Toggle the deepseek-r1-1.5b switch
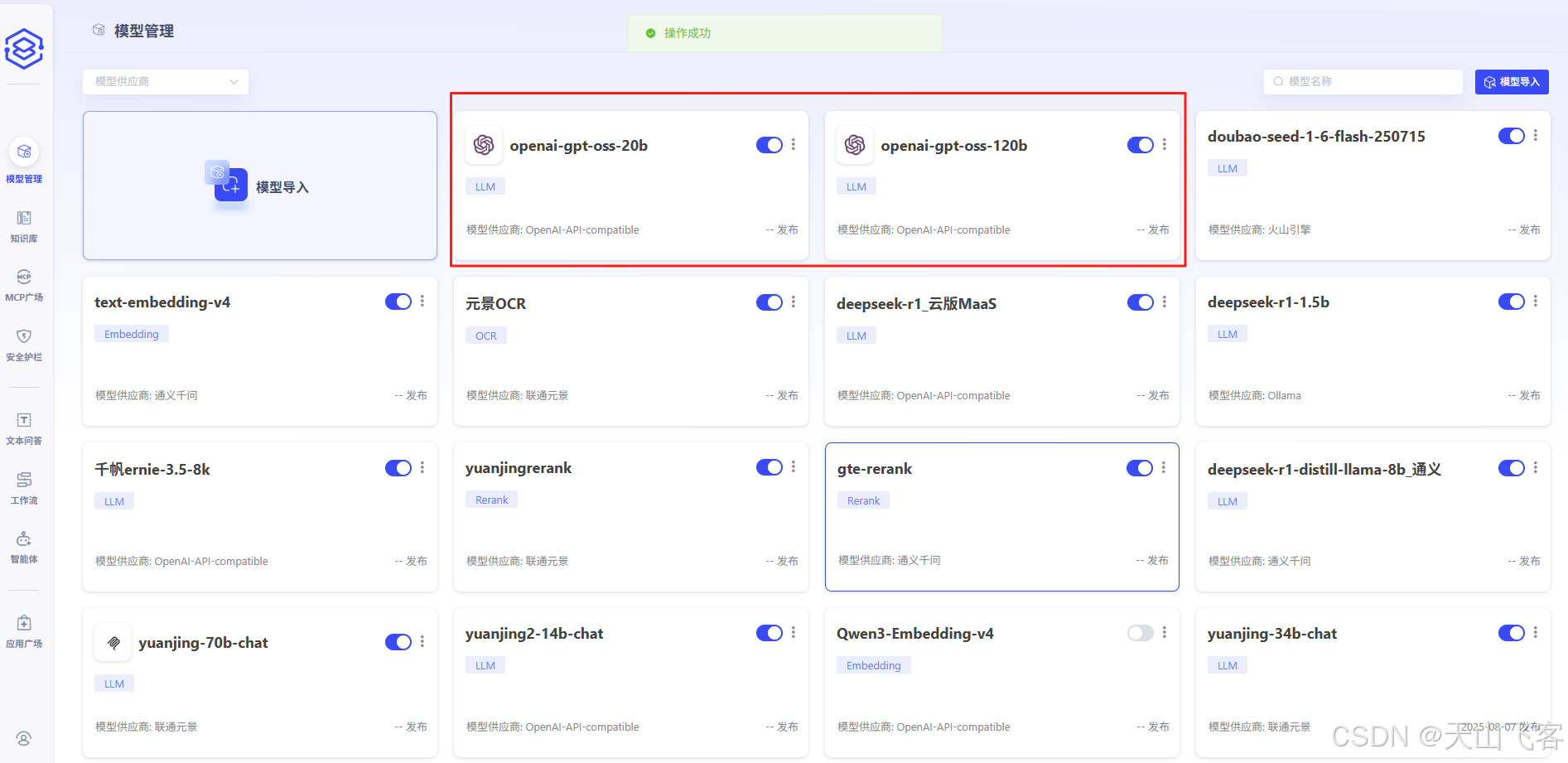Screen dimensions: 1568x763 (1512, 302)
